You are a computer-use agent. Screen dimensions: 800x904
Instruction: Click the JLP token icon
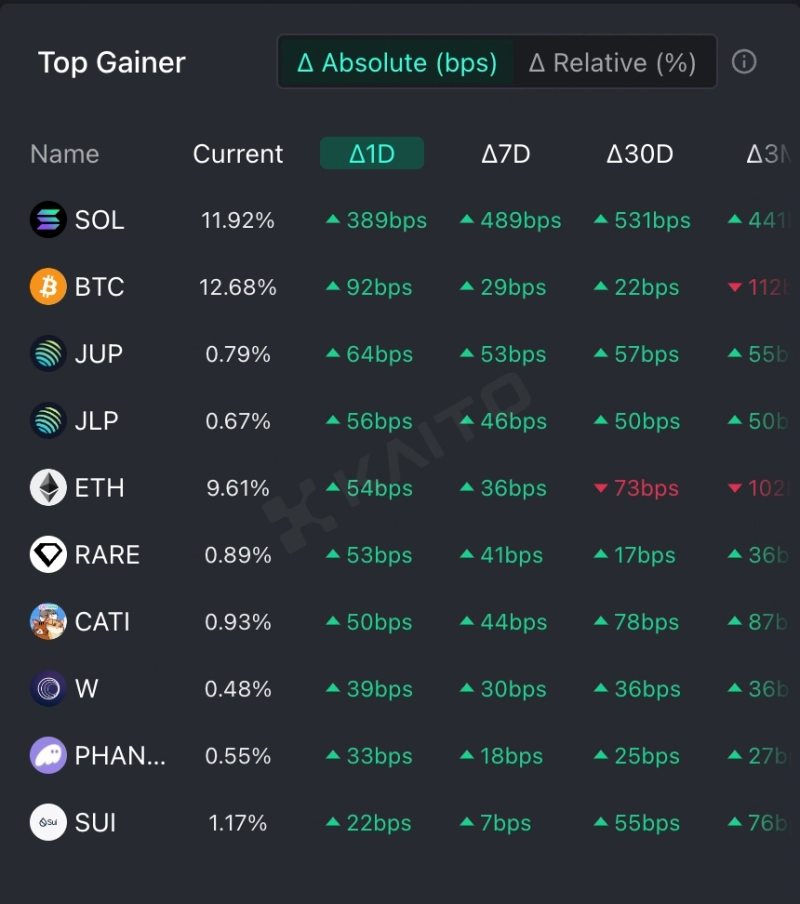(x=48, y=421)
